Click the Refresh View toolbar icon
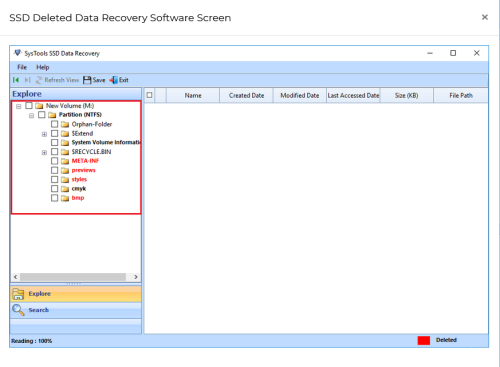Viewport: 500px width, 367px height. [39, 80]
